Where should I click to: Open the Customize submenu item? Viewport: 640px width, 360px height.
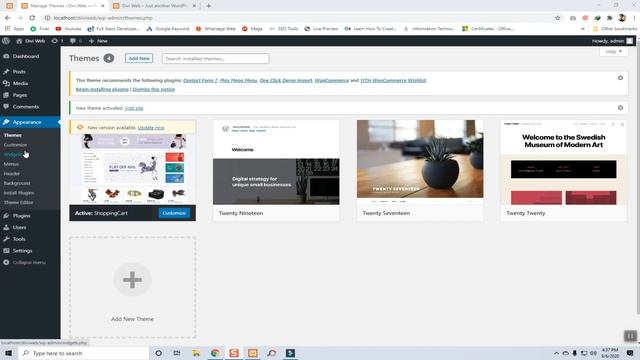16,145
